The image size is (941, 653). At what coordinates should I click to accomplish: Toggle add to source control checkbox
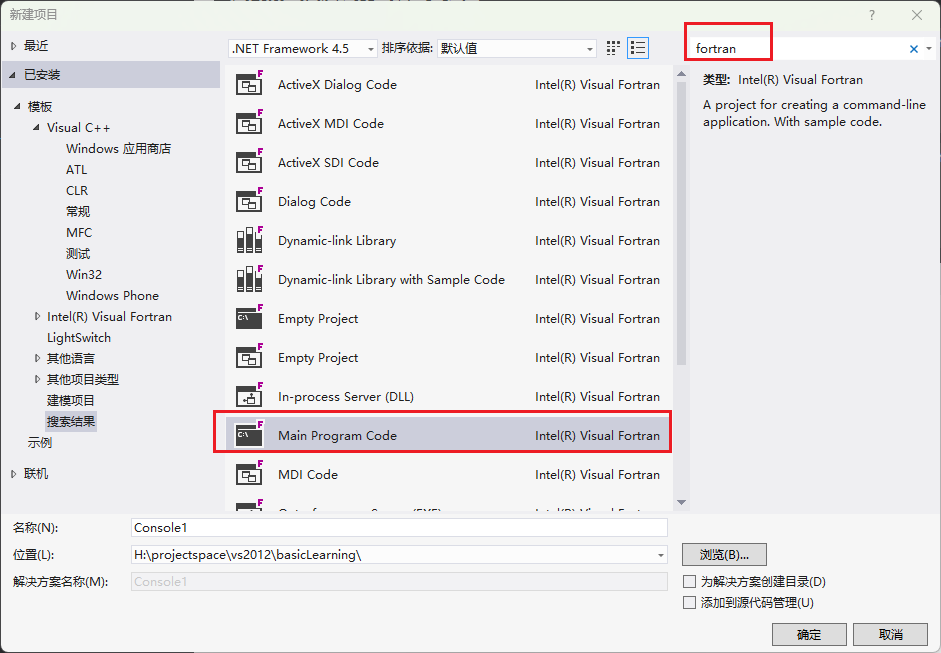click(x=689, y=603)
